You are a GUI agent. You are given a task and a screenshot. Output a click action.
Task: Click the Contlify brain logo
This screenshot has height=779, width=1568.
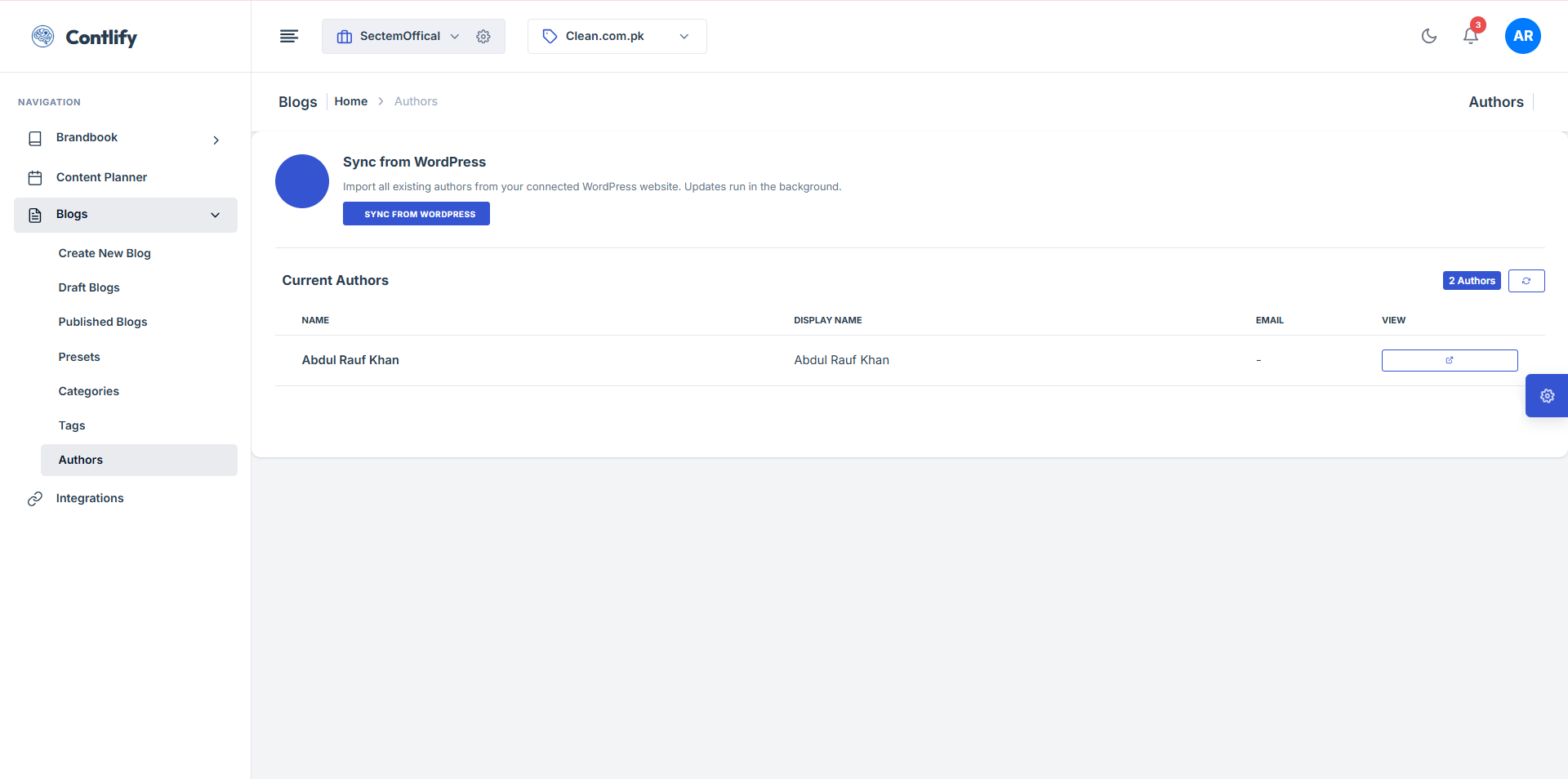click(x=42, y=36)
